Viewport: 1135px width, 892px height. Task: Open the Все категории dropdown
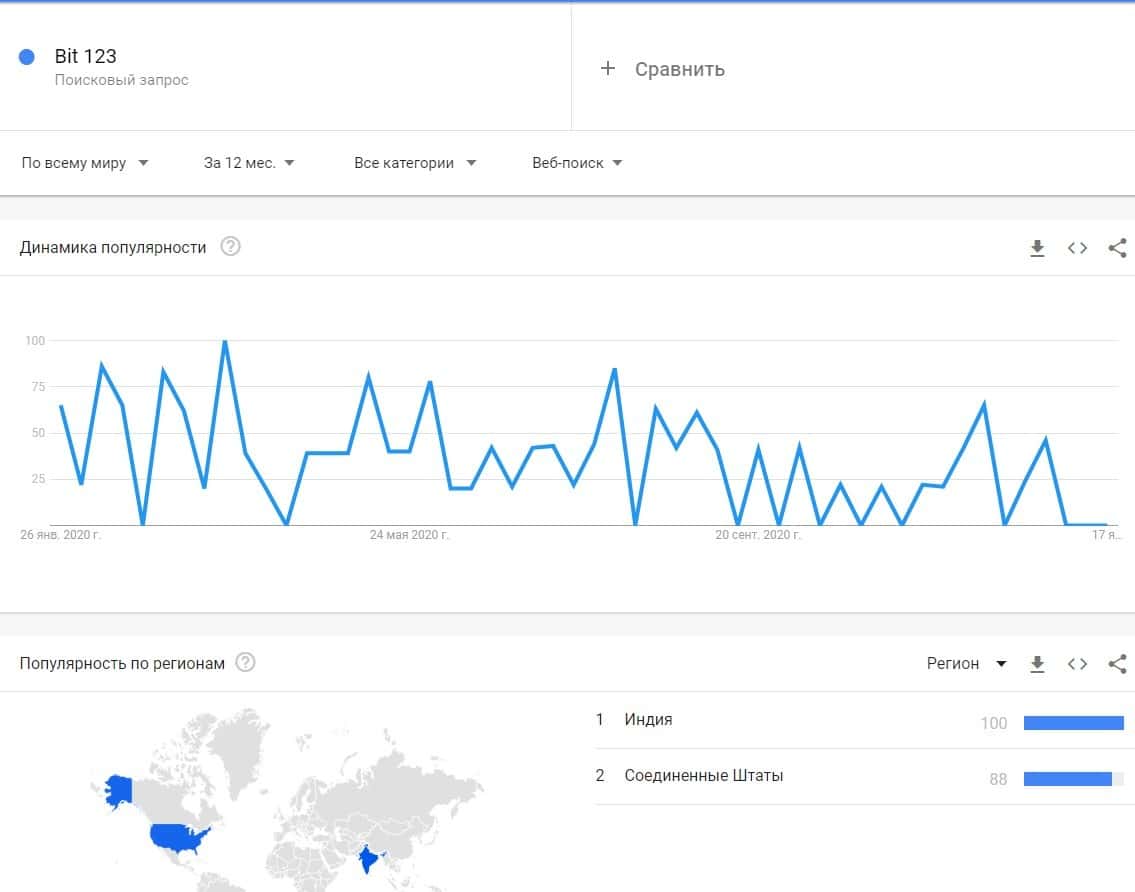(x=415, y=163)
